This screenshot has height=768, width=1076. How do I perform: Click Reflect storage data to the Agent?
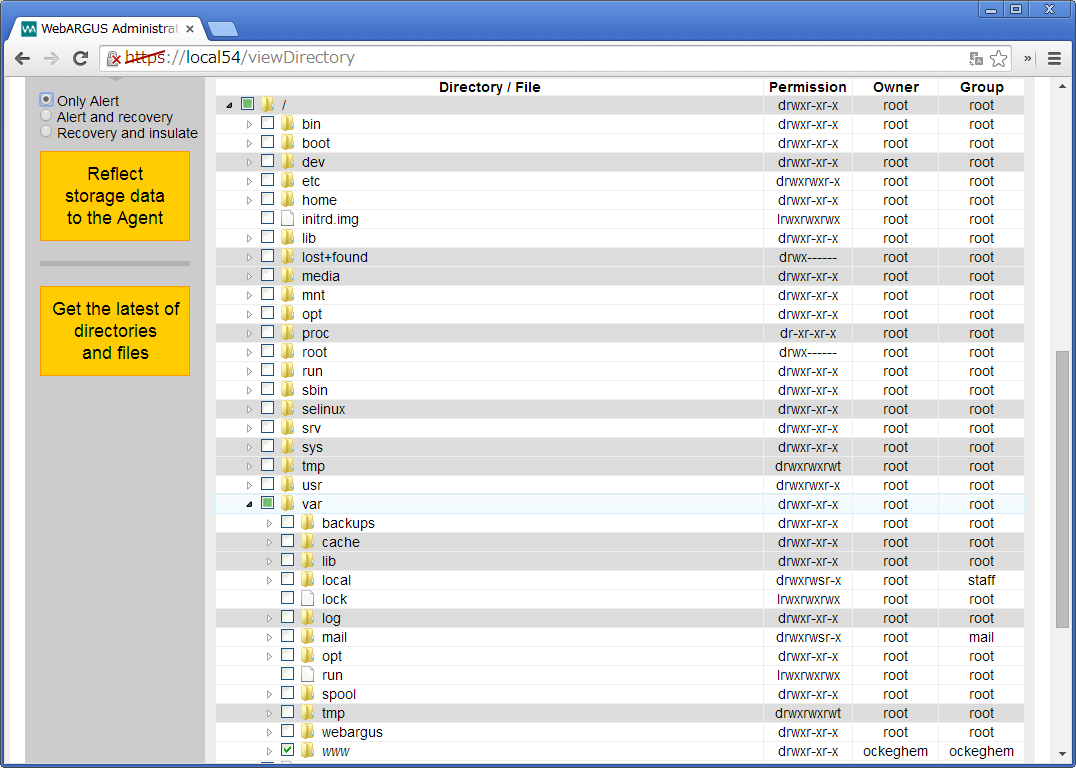115,196
